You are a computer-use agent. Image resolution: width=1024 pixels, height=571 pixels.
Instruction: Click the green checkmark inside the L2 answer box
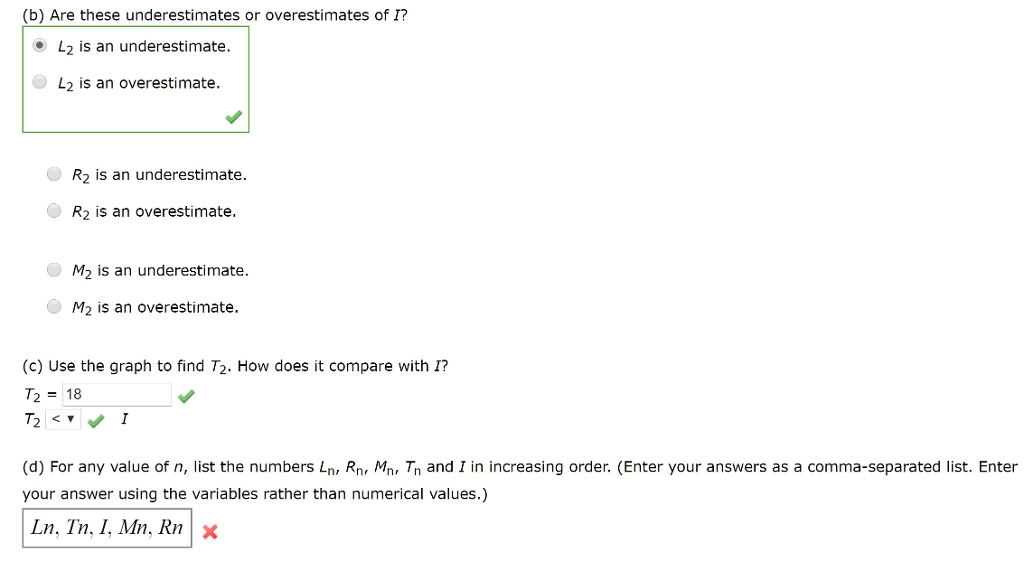[x=233, y=118]
